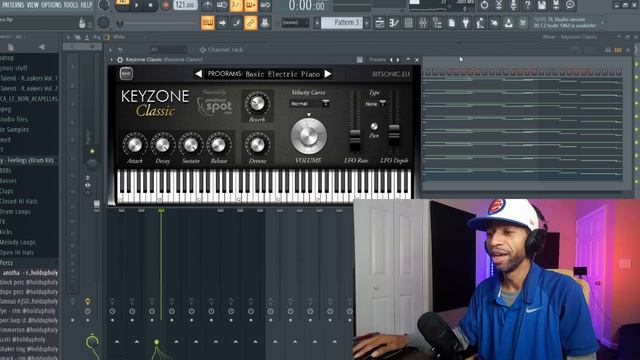Viewport: 640px width, 360px height.
Task: Open the Keyzone Classic plugin options arrow menu
Action: point(111,60)
